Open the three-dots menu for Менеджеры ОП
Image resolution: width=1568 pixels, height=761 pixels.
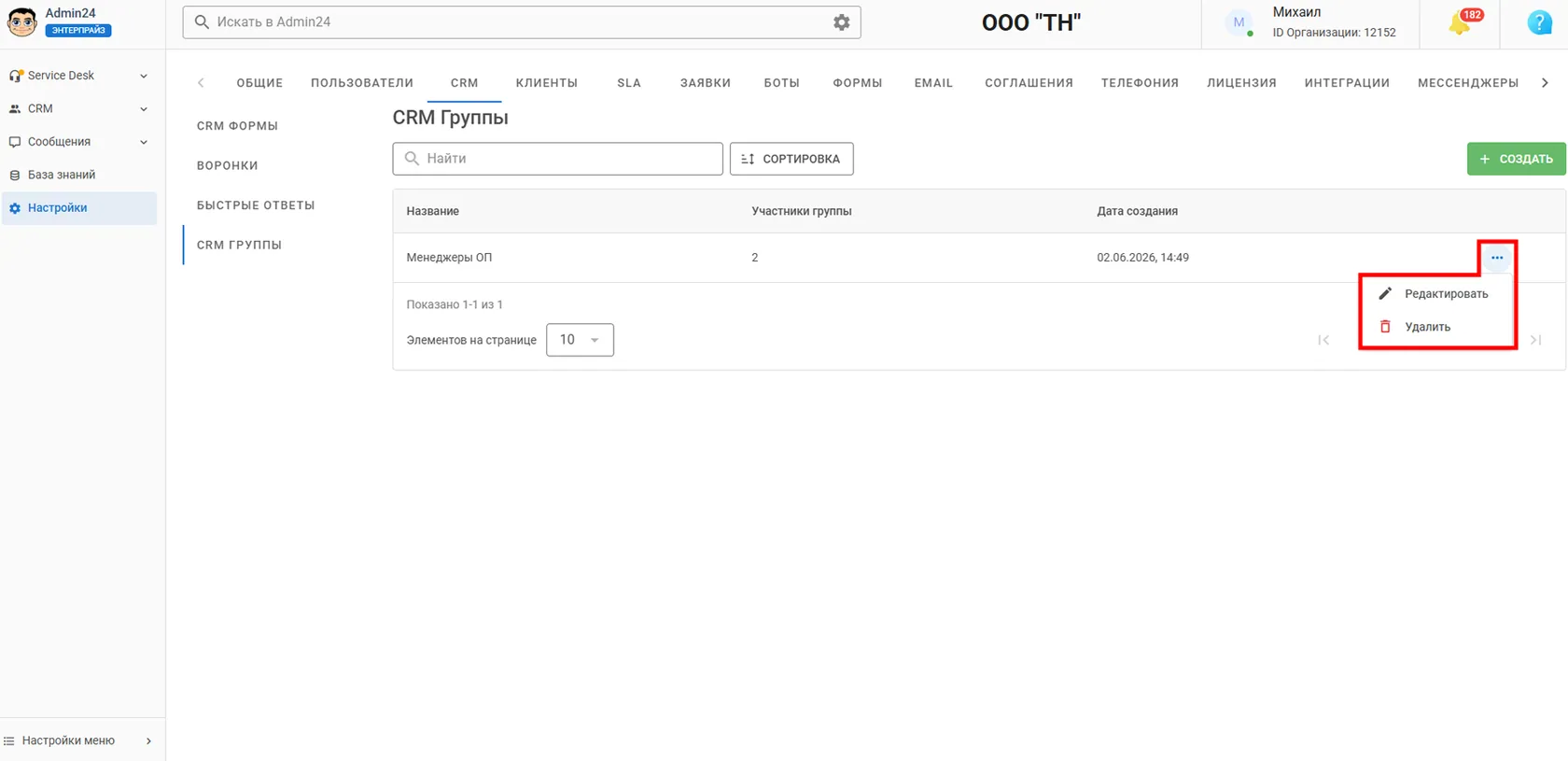coord(1497,258)
